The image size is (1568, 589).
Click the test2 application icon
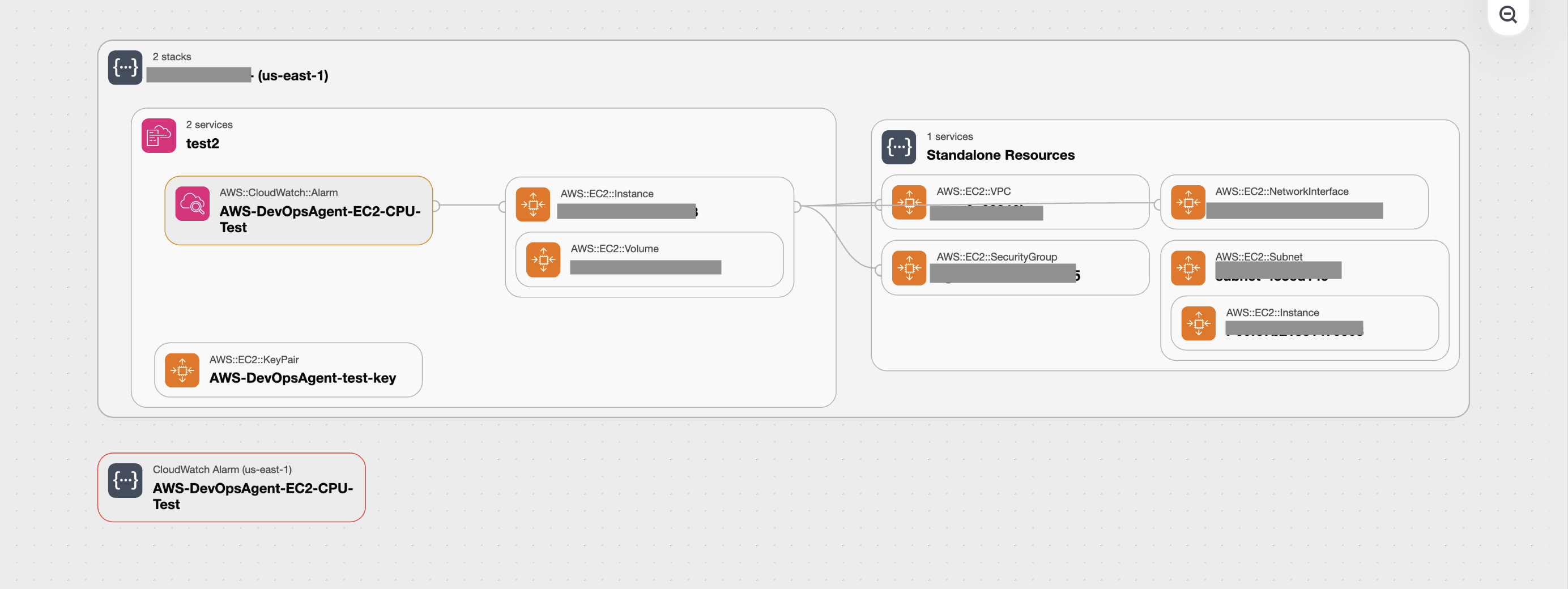pos(159,135)
